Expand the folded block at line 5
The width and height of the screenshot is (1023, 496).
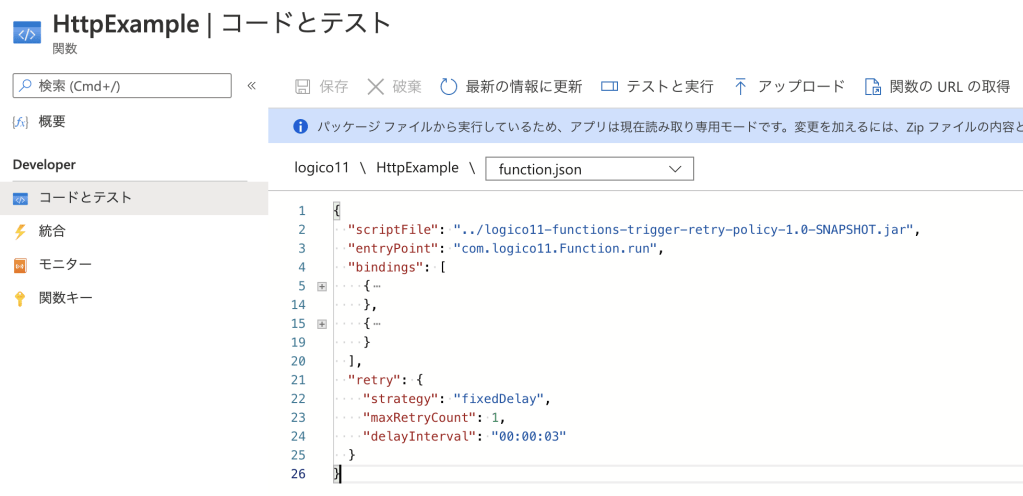pyautogui.click(x=321, y=286)
